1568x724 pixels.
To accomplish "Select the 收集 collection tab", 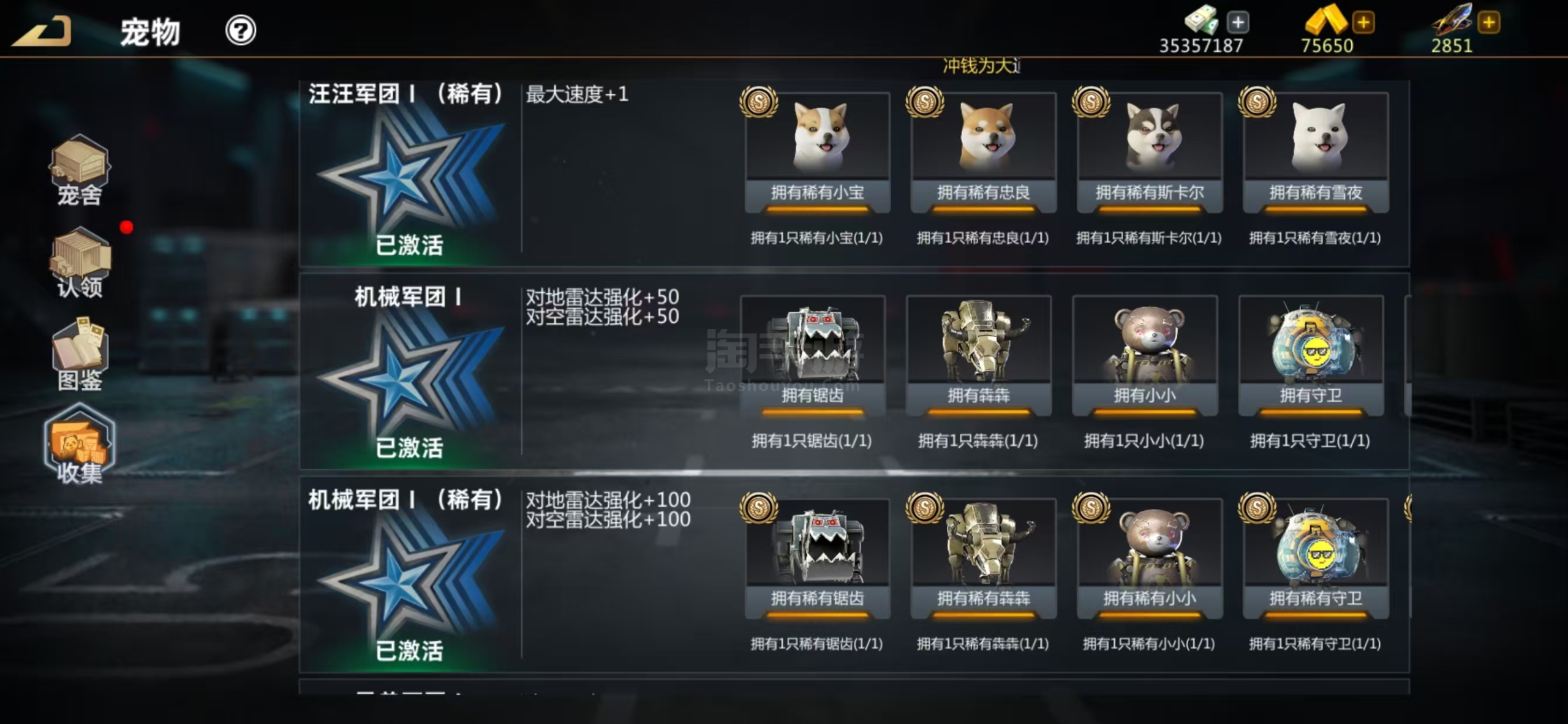I will [80, 445].
